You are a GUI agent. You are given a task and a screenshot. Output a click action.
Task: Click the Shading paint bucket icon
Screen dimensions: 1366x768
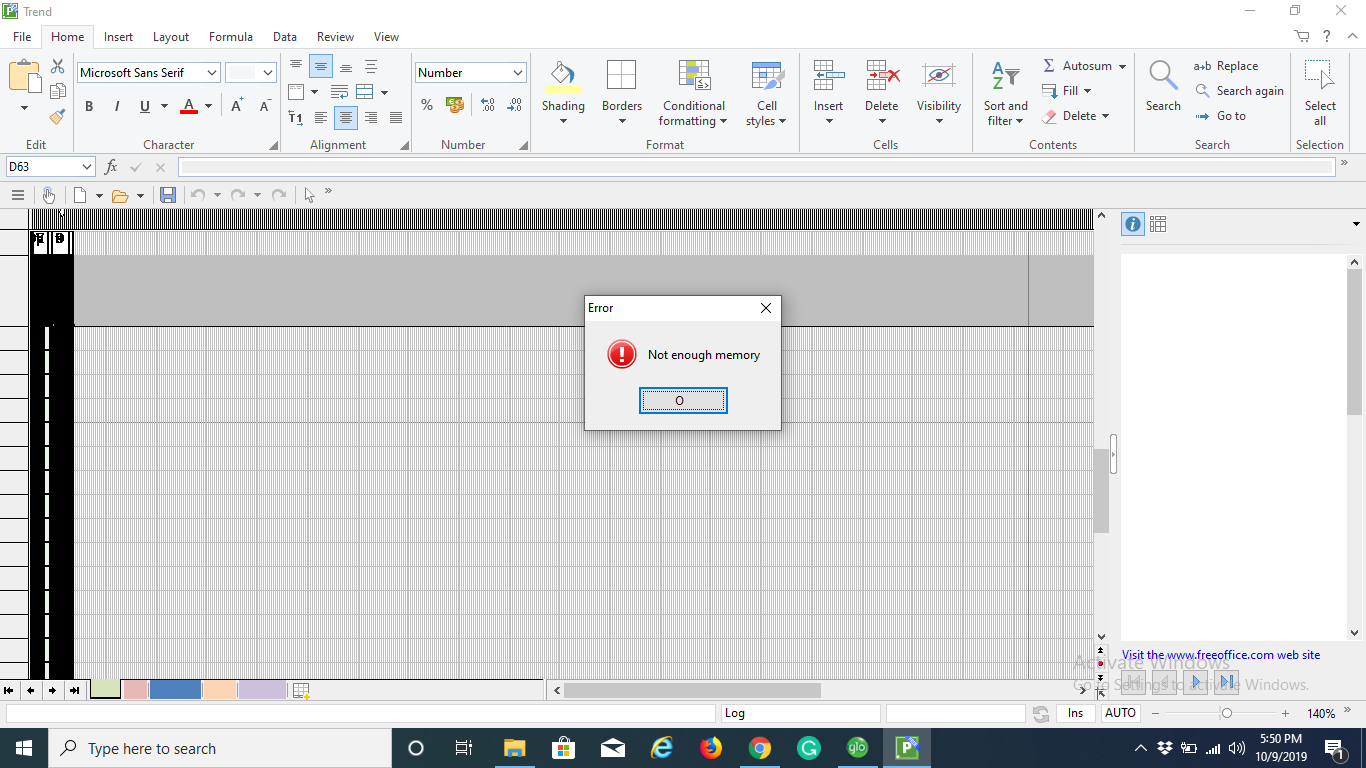pyautogui.click(x=563, y=76)
